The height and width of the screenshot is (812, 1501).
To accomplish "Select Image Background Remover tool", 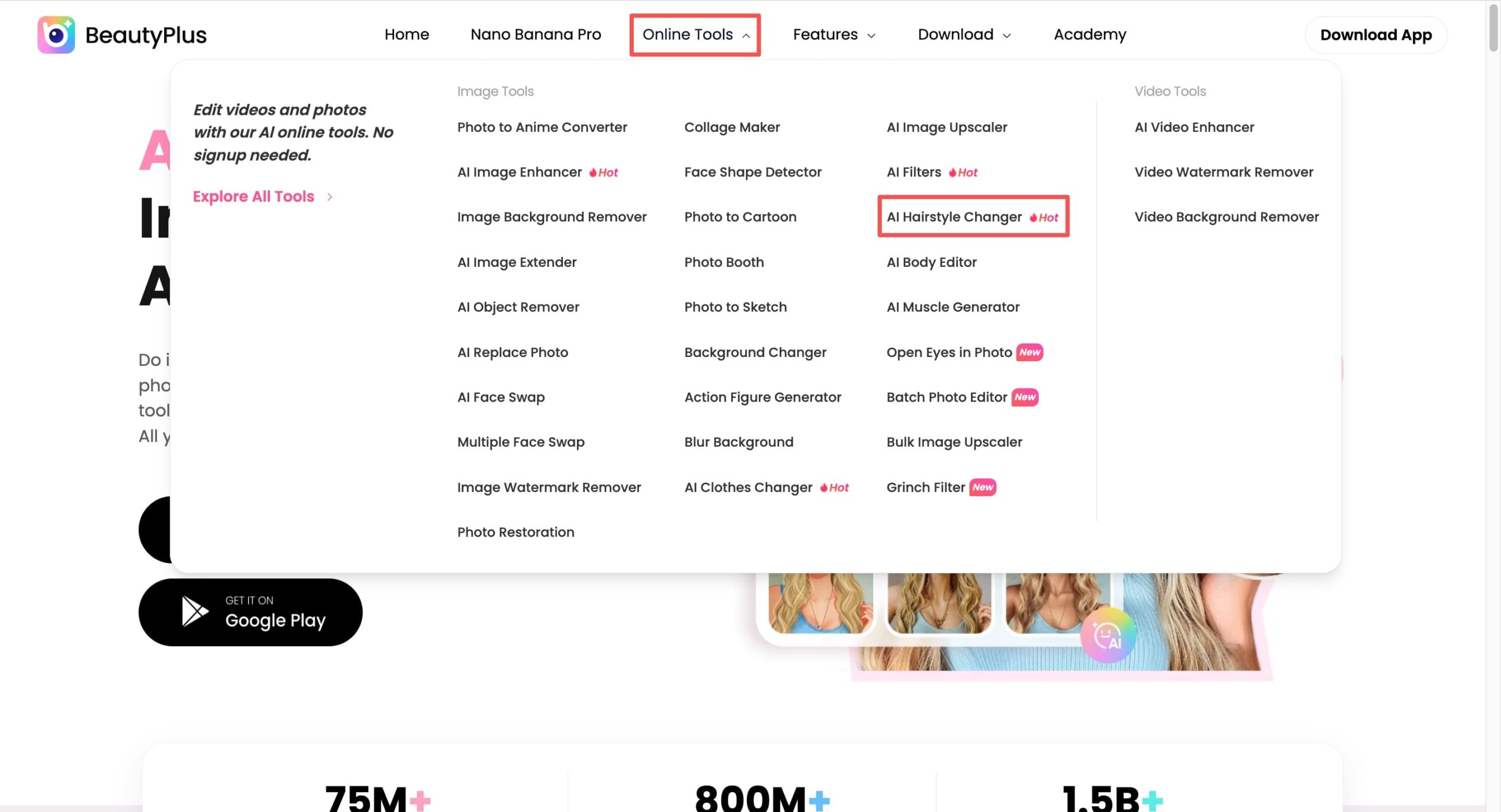I will pyautogui.click(x=551, y=217).
